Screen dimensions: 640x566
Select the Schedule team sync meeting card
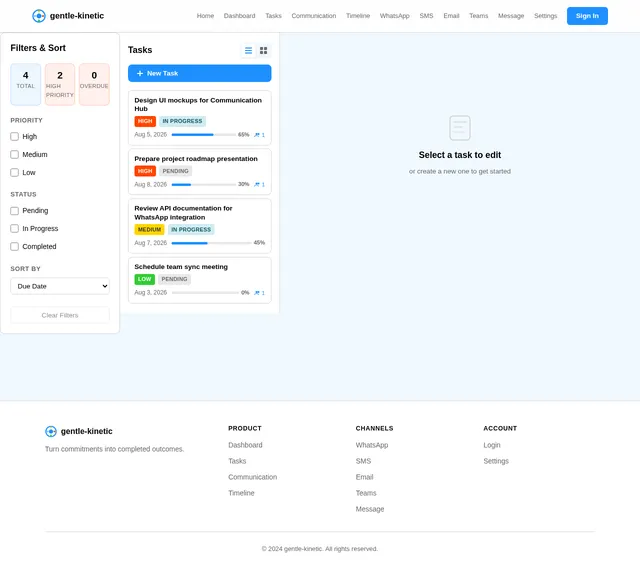click(x=200, y=280)
